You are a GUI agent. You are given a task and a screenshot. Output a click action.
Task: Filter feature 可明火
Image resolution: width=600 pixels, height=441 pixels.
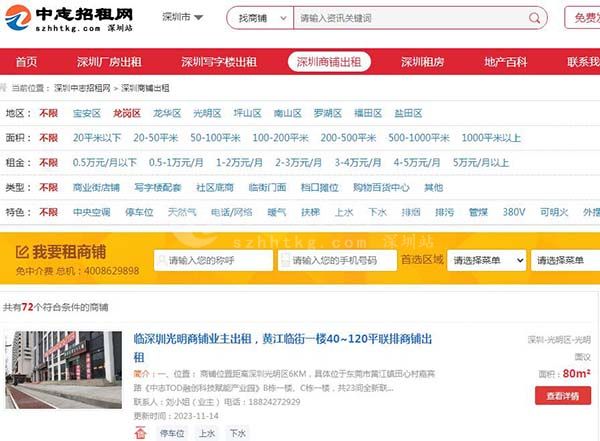pyautogui.click(x=554, y=212)
